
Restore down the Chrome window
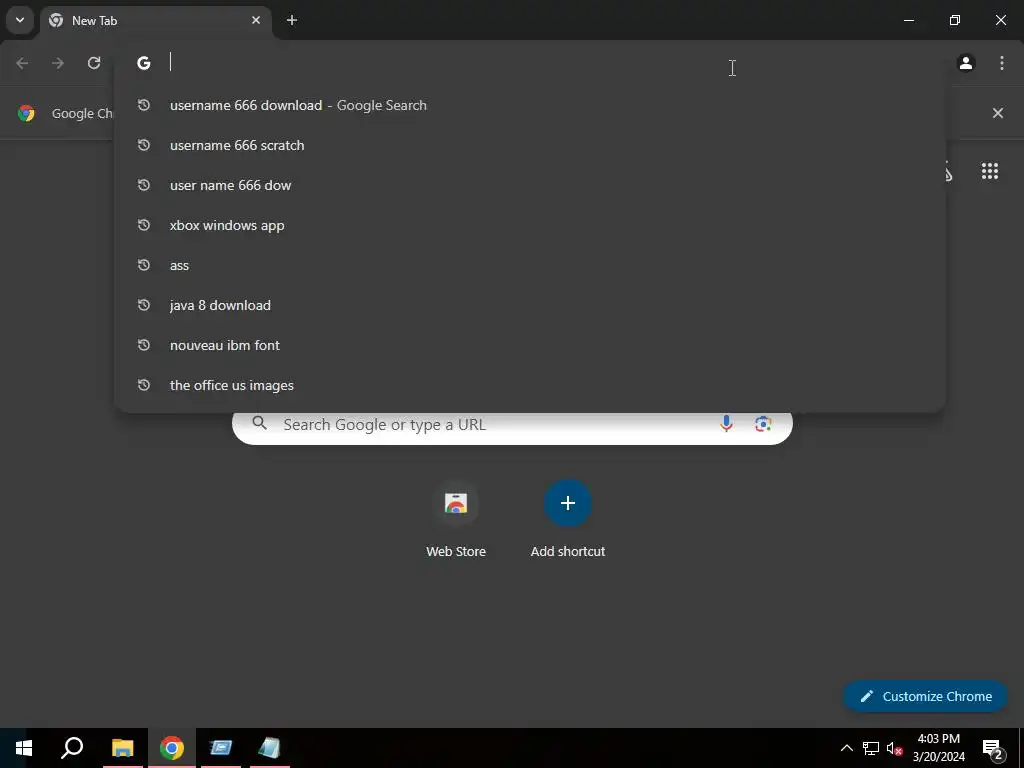tap(955, 20)
